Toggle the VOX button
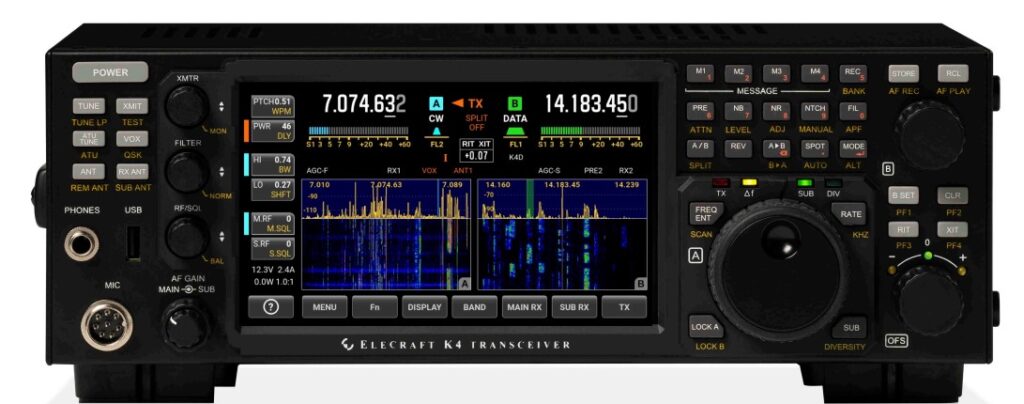Screen dimensions: 1024x404 [132, 138]
